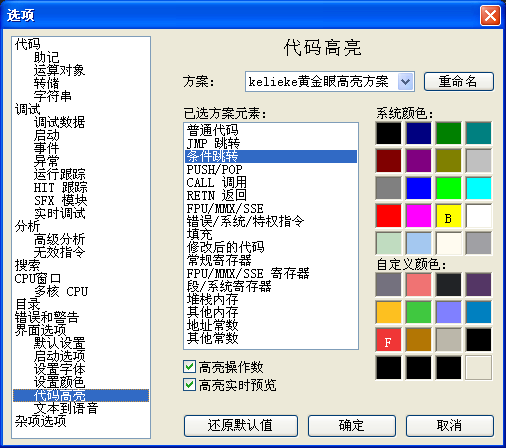Open 设置字体 in the options tree

59,369
